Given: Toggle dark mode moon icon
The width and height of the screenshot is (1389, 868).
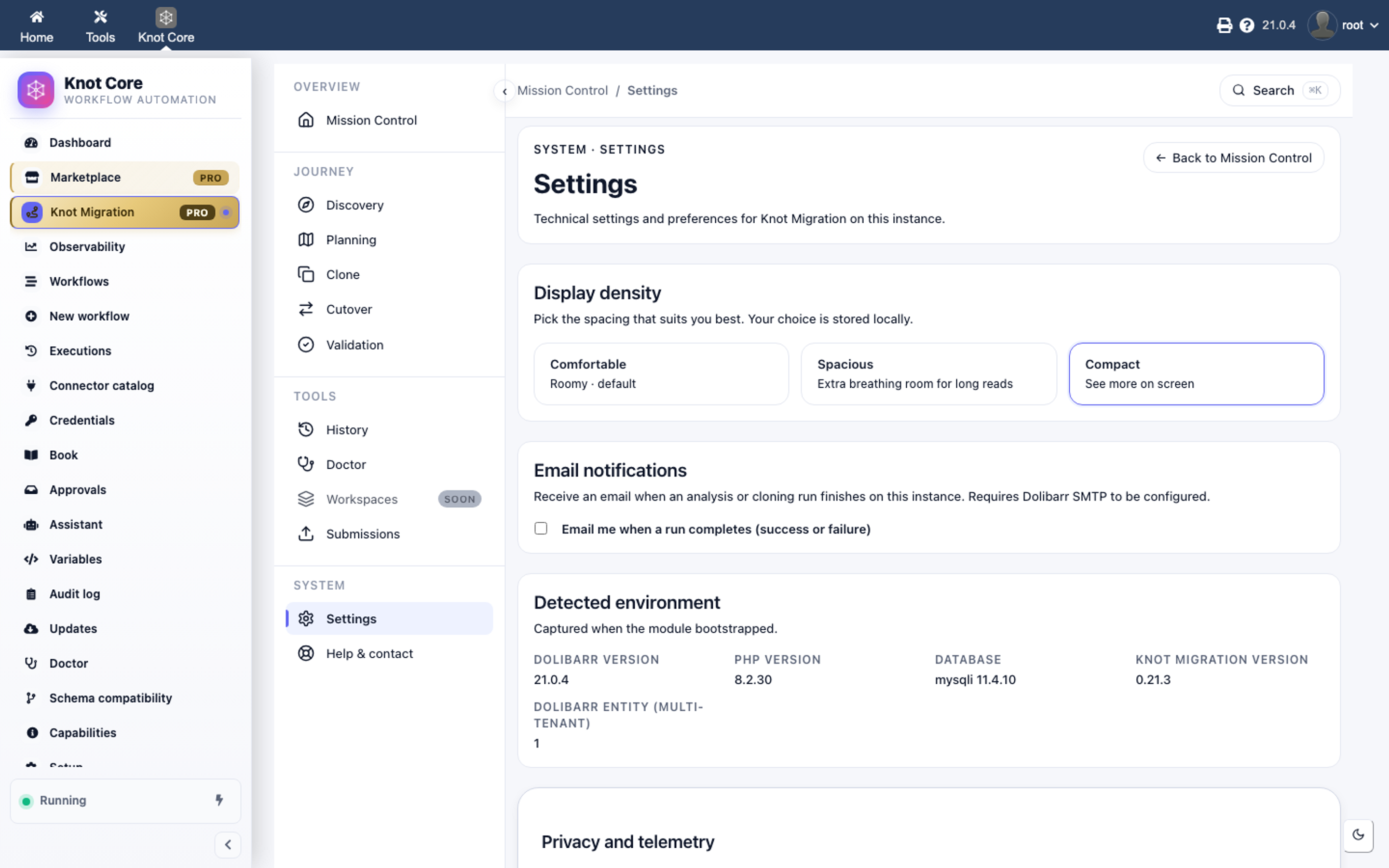Looking at the screenshot, I should (x=1358, y=835).
